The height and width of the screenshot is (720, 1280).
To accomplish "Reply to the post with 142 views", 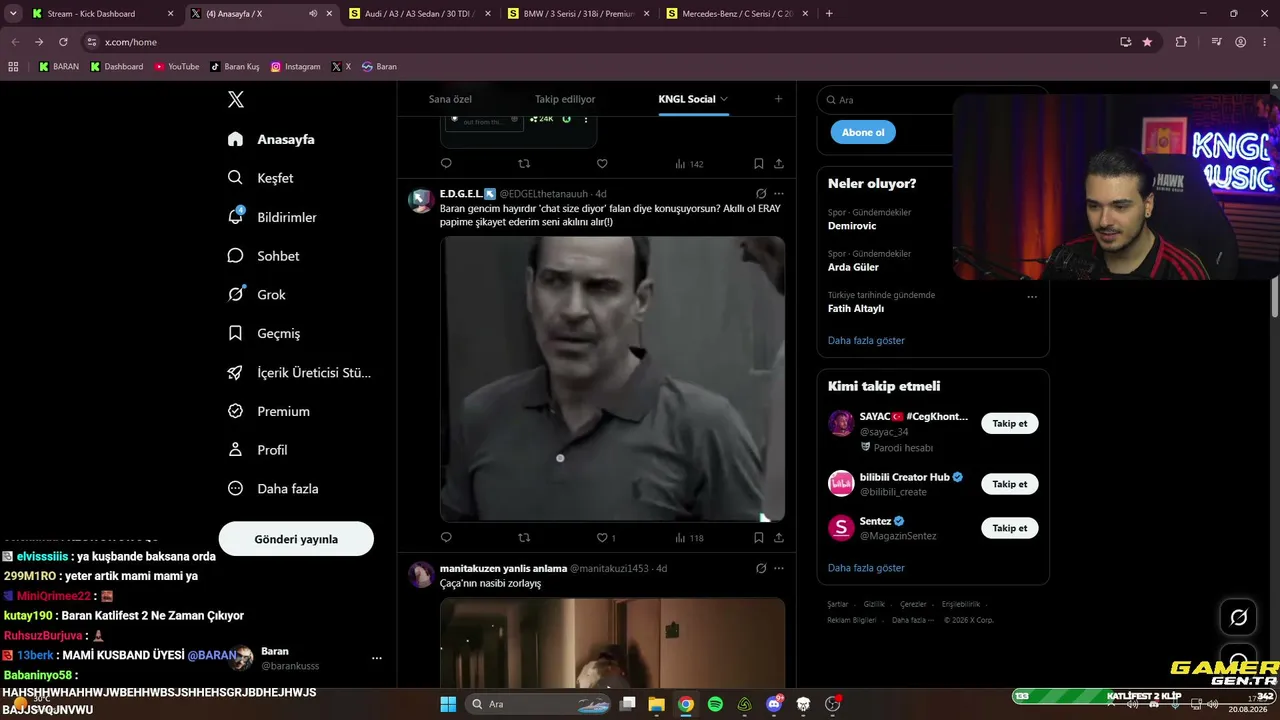I will click(446, 164).
